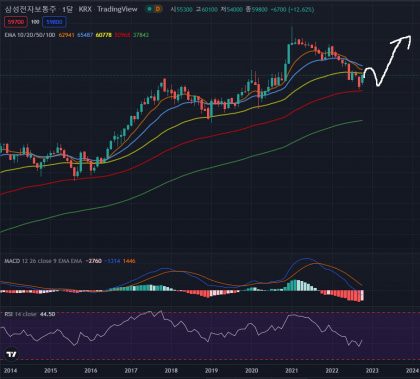Click the 2023 label on time axis
The width and height of the screenshot is (420, 379).
pyautogui.click(x=372, y=371)
